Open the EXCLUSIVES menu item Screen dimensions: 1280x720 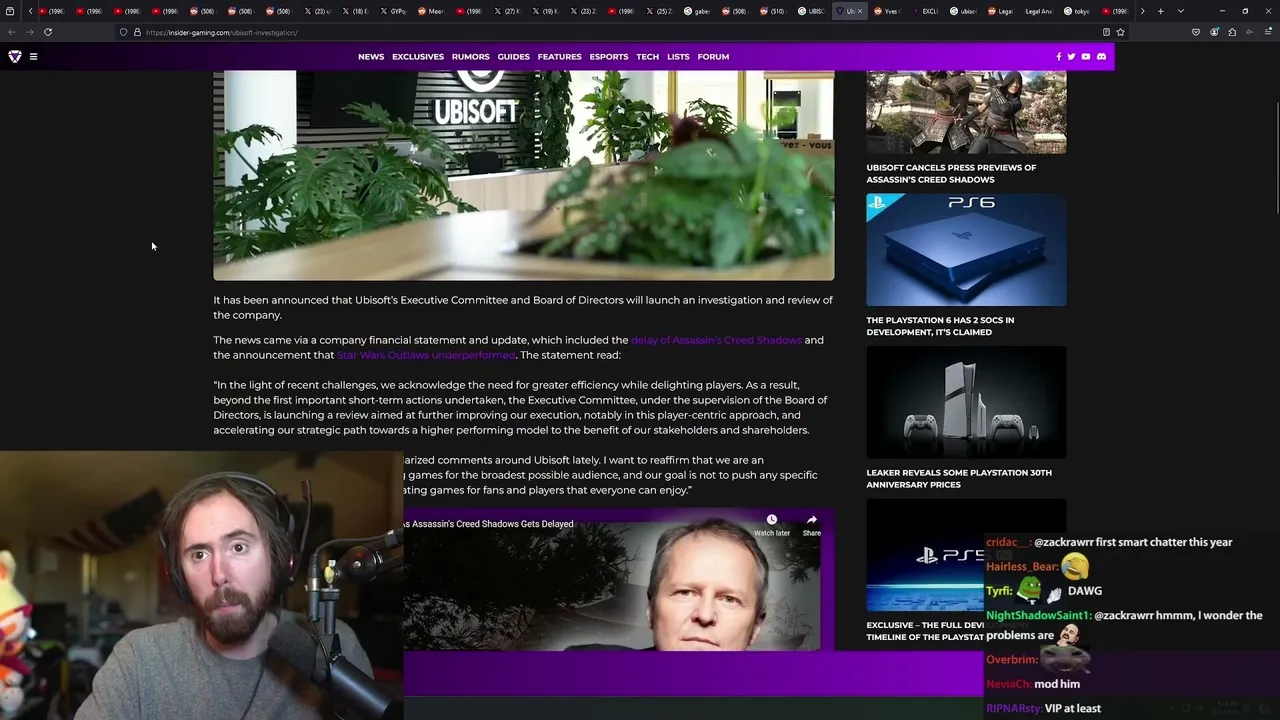pyautogui.click(x=418, y=57)
